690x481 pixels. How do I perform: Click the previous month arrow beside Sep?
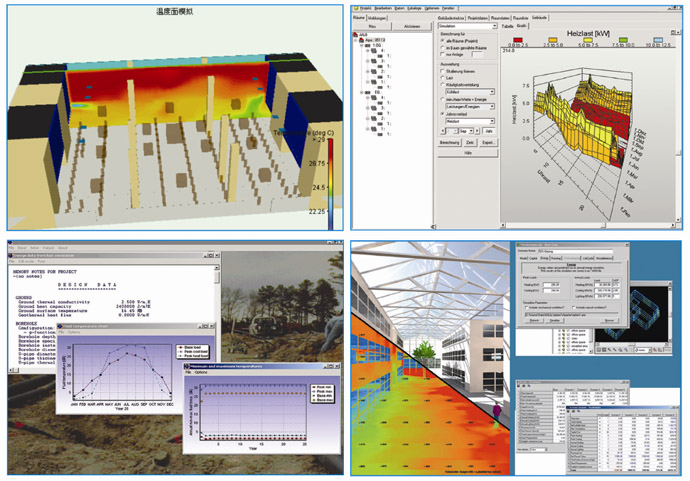coord(443,131)
